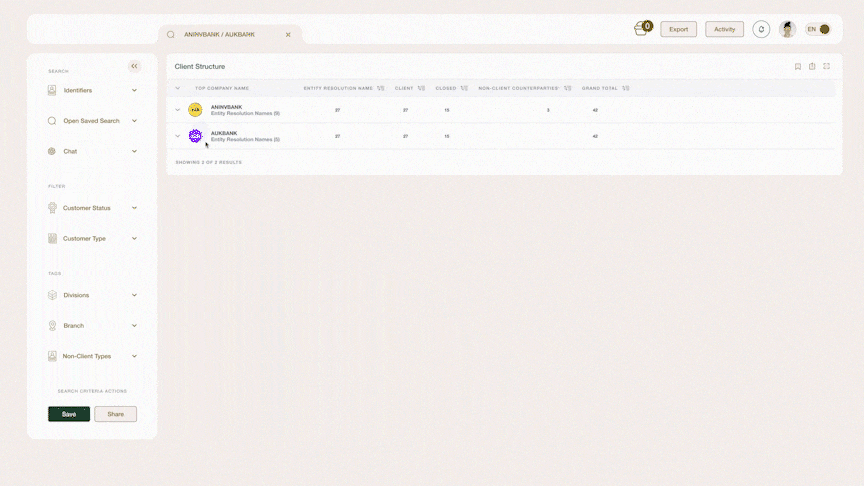864x486 pixels.
Task: Sort by the Grand Total column icon
Action: pyautogui.click(x=625, y=88)
